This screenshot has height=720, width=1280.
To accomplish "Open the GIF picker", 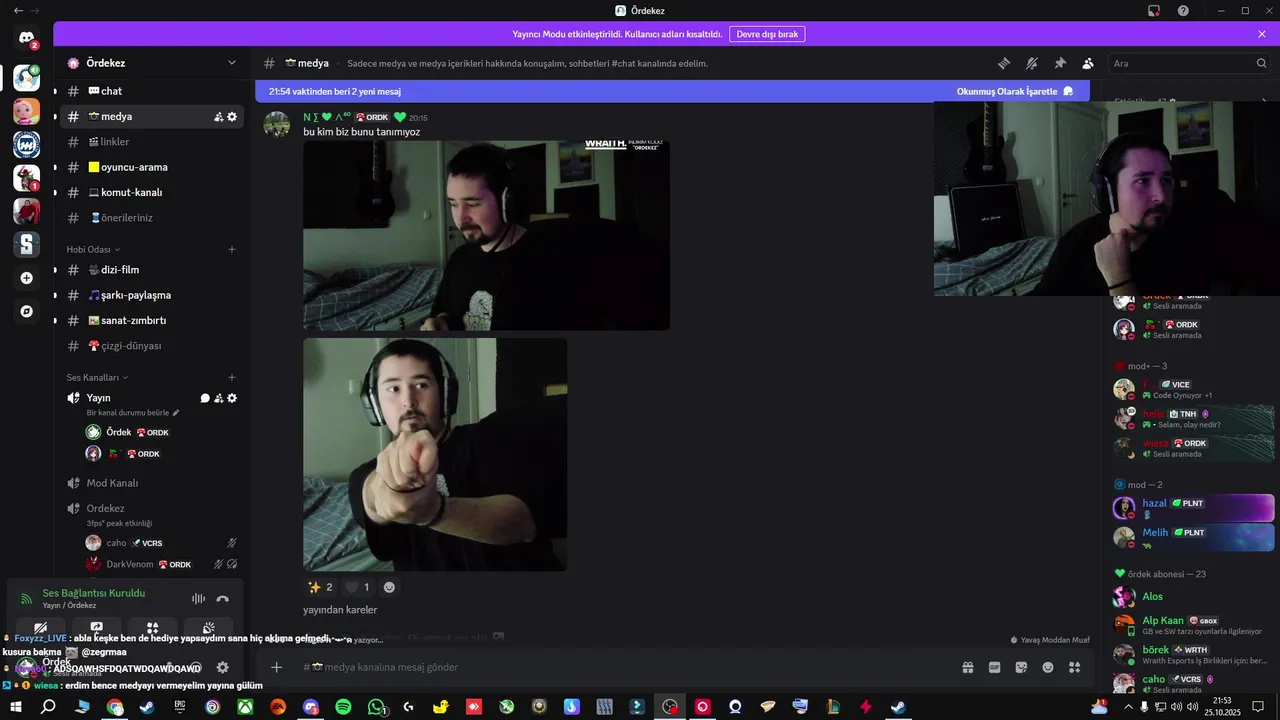I will (x=995, y=667).
